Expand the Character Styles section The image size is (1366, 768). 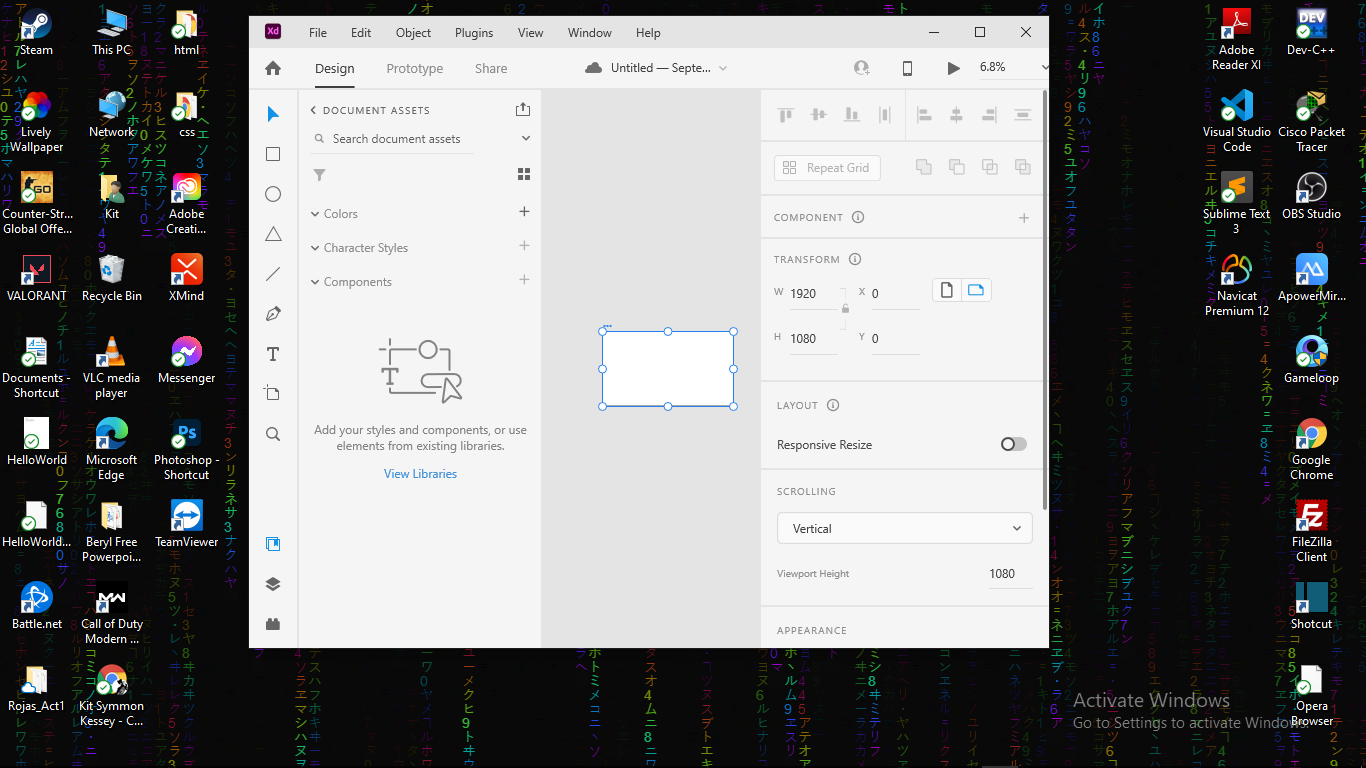365,248
